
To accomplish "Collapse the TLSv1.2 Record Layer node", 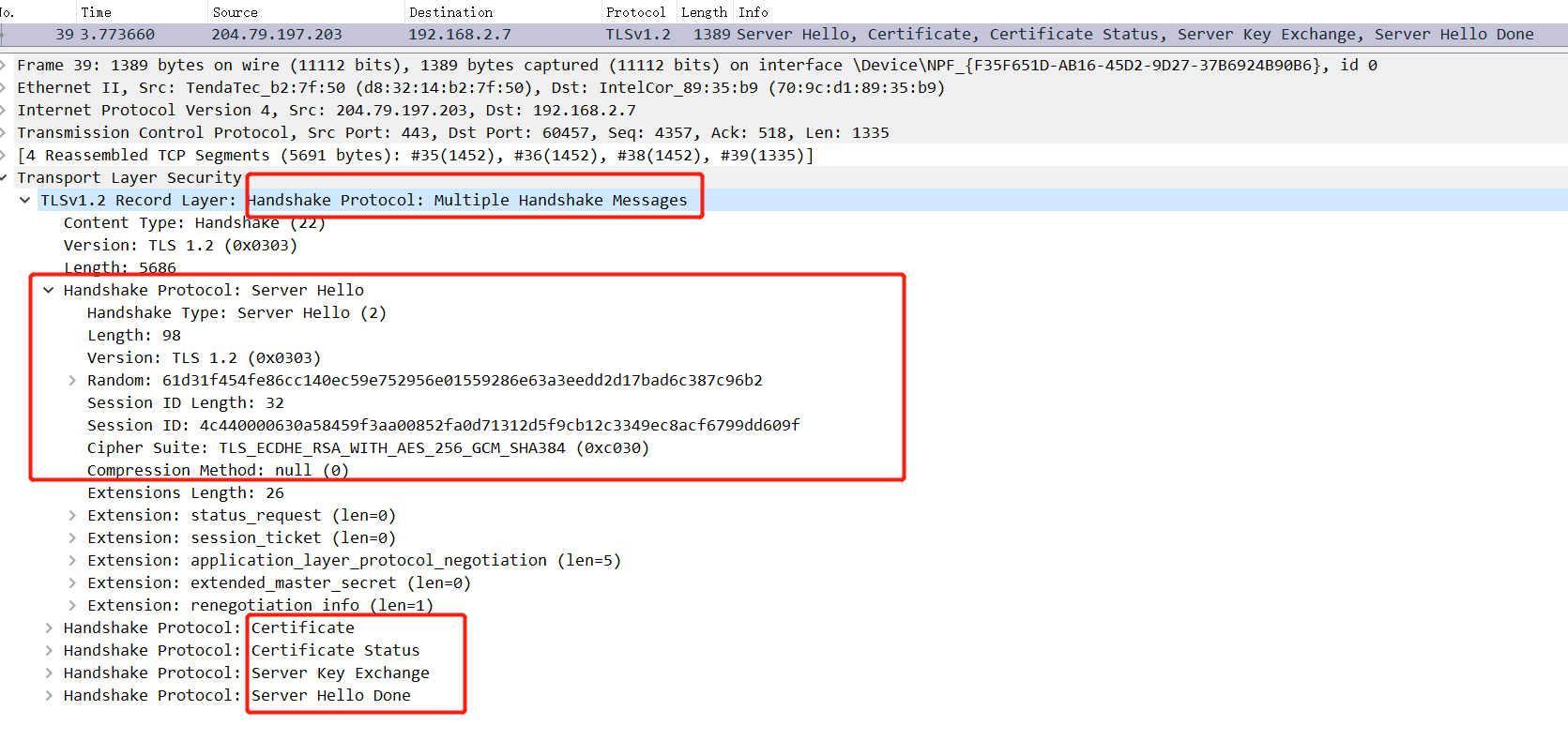I will pyautogui.click(x=25, y=201).
